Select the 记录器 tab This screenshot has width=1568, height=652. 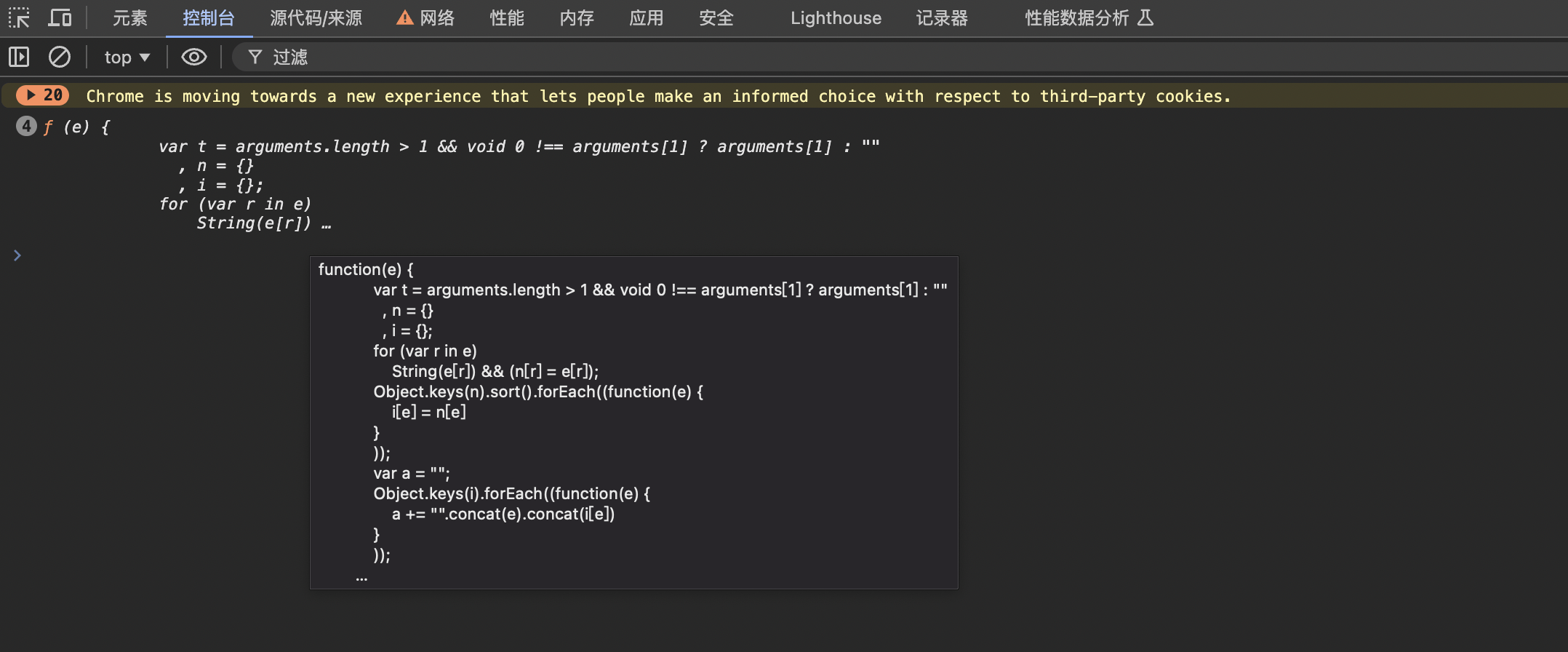pyautogui.click(x=942, y=18)
